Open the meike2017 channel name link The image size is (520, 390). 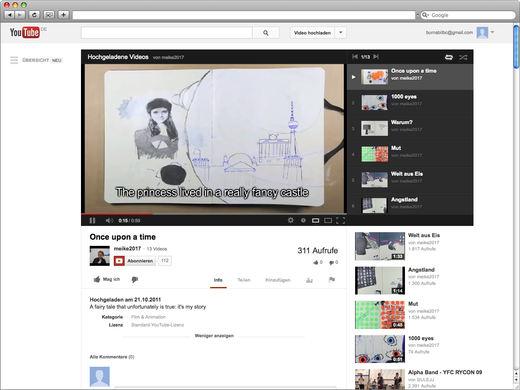coord(127,249)
